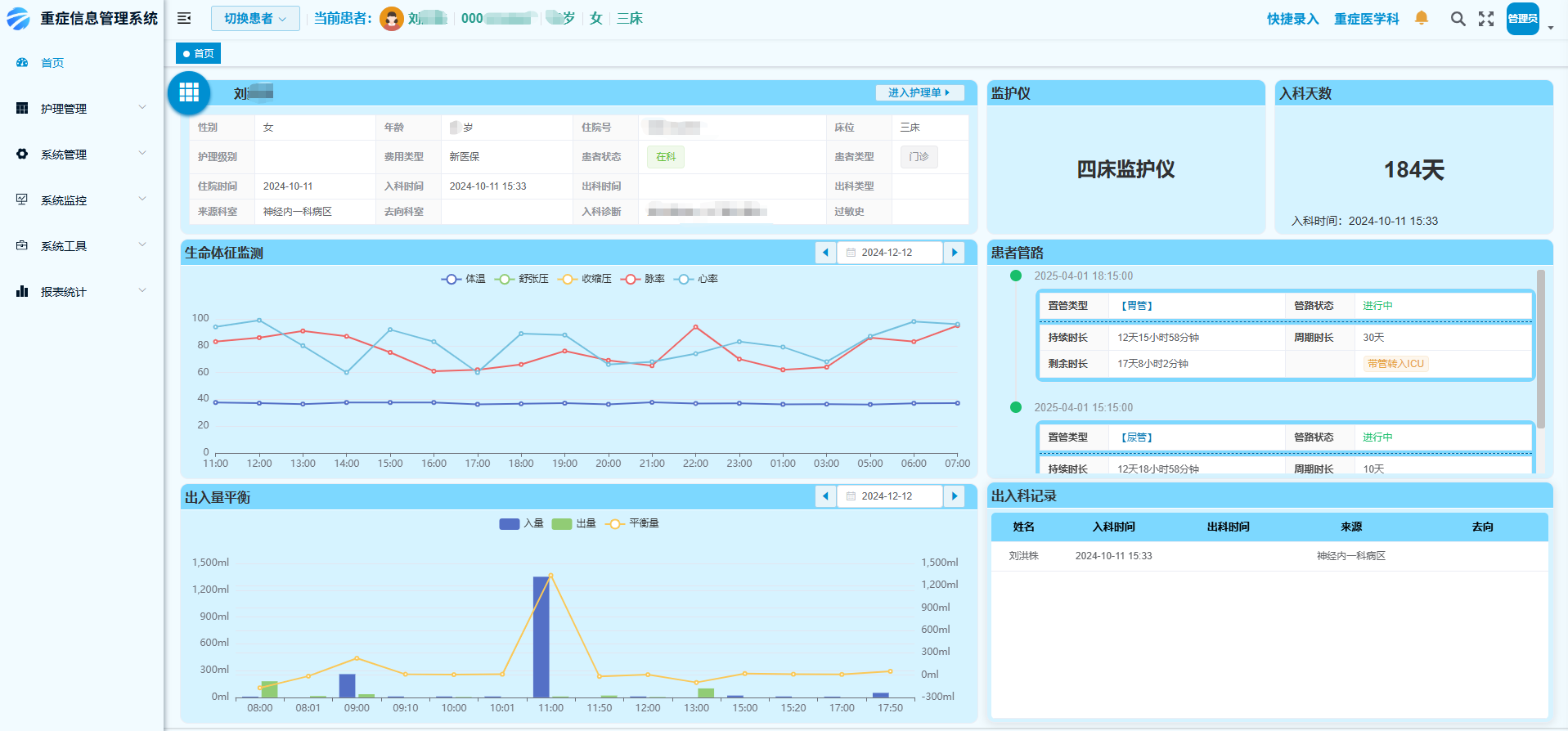Open 首页 in the sidebar menu
This screenshot has width=1568, height=731.
[82, 63]
